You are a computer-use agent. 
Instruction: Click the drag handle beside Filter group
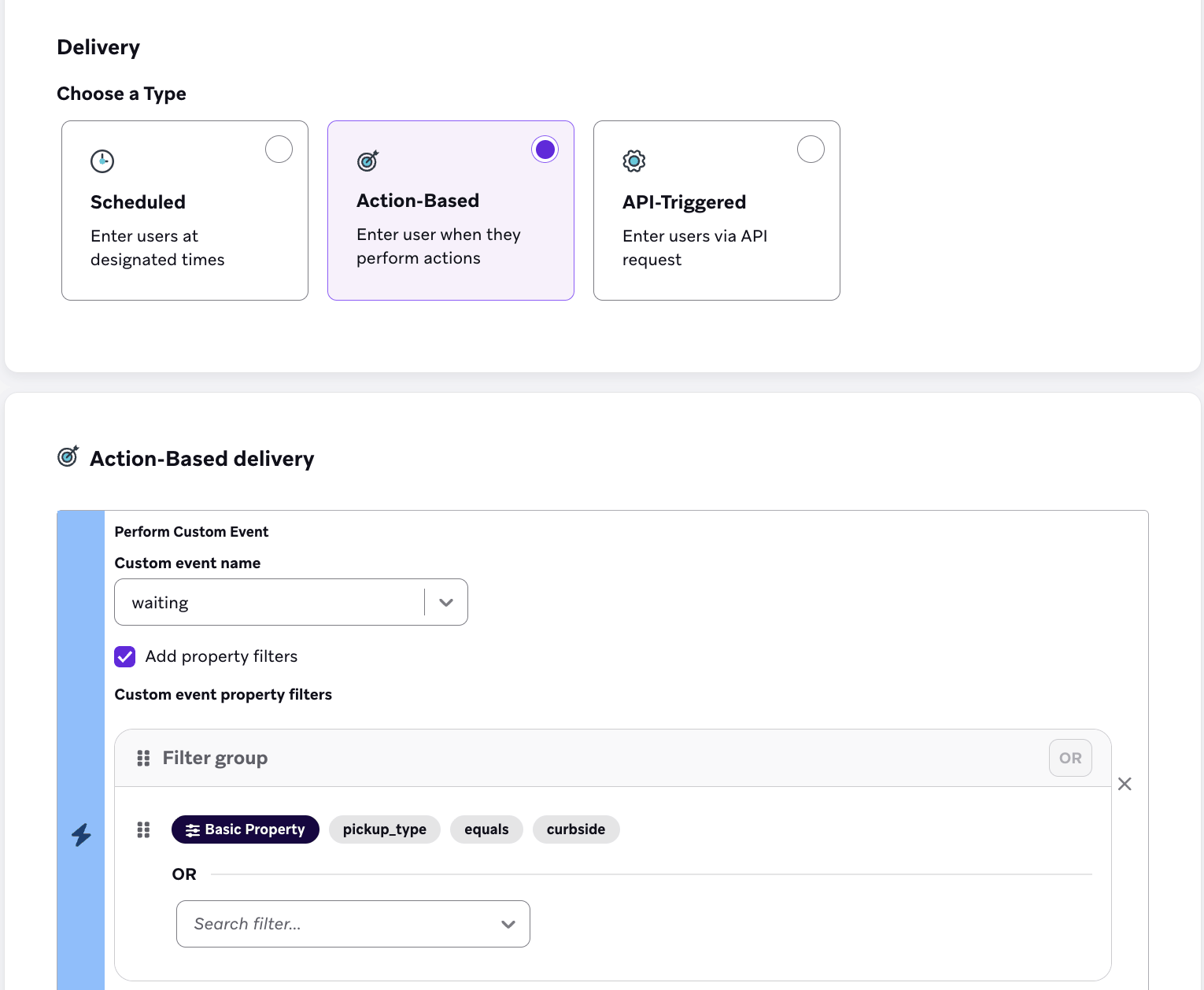click(142, 758)
